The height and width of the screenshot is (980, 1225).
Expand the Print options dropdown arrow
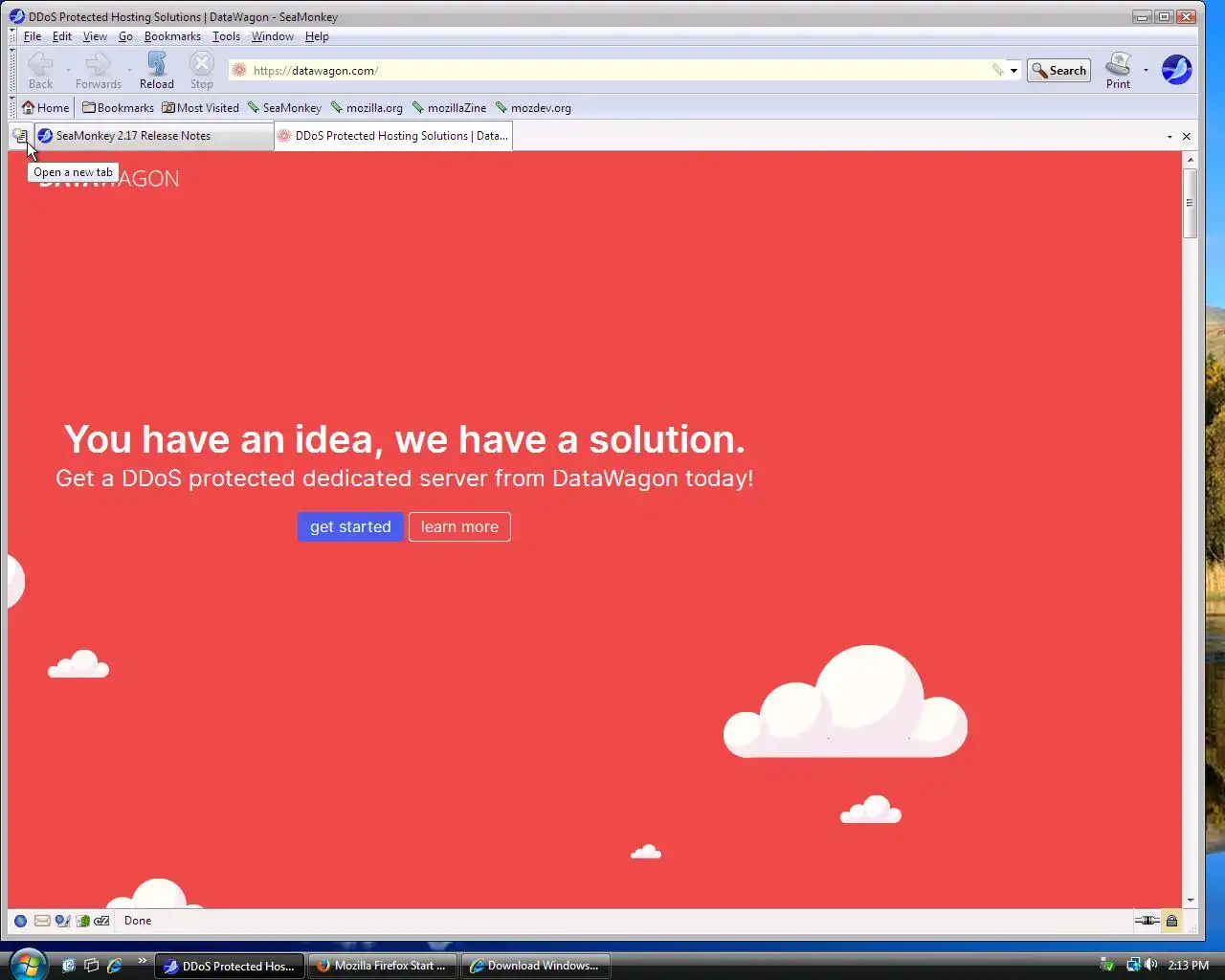[1146, 70]
